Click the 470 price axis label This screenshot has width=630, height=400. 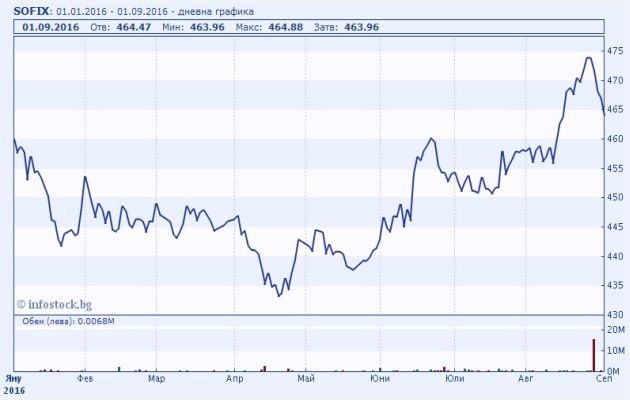pyautogui.click(x=615, y=80)
